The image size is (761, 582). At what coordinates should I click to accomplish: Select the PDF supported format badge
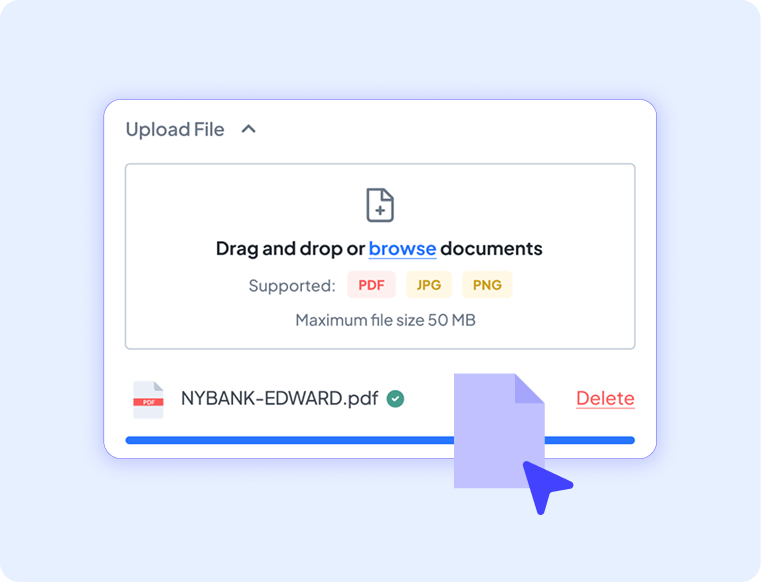(x=371, y=285)
